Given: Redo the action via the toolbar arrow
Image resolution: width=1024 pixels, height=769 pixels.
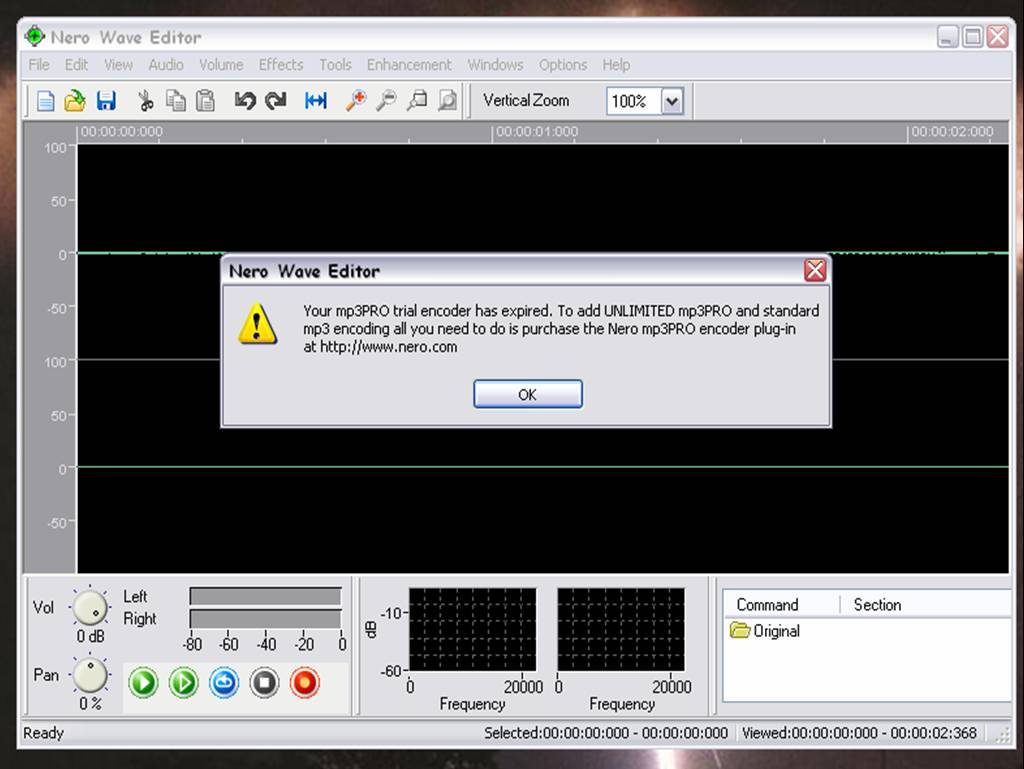Looking at the screenshot, I should coord(276,101).
